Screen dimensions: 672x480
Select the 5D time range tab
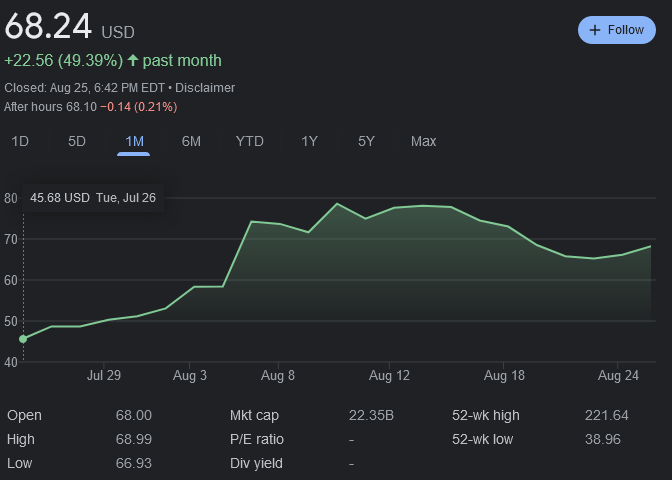click(x=77, y=141)
